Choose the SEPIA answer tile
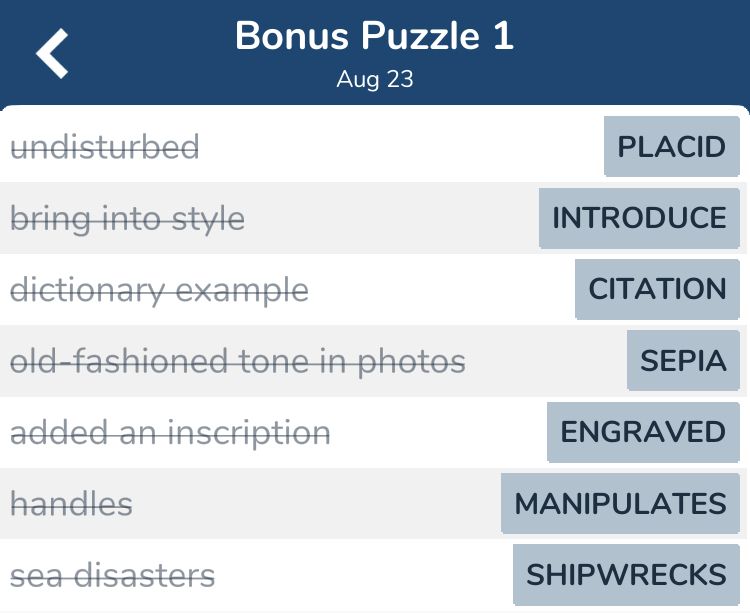750x613 pixels. (x=683, y=360)
